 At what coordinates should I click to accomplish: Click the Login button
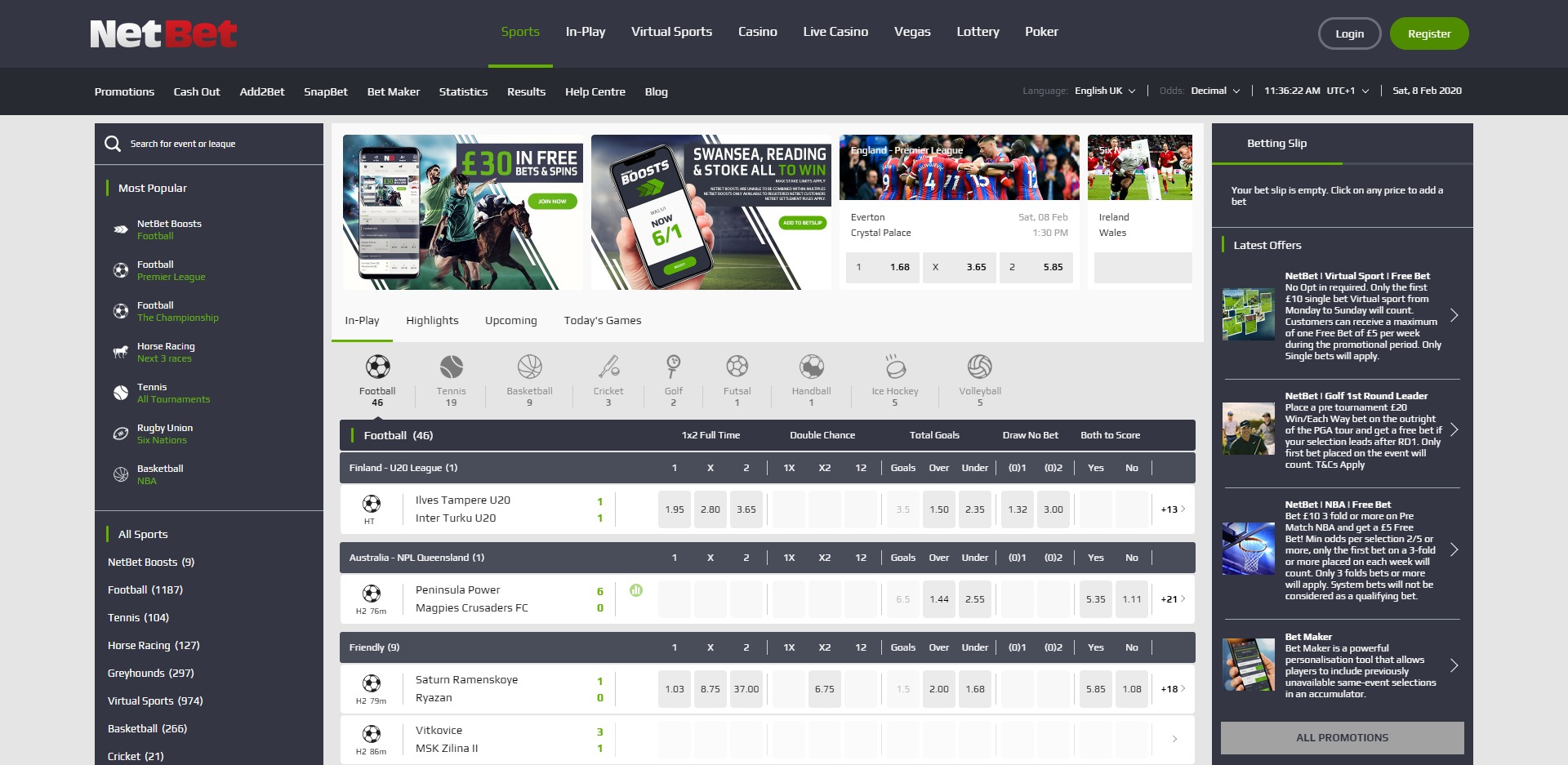1349,33
